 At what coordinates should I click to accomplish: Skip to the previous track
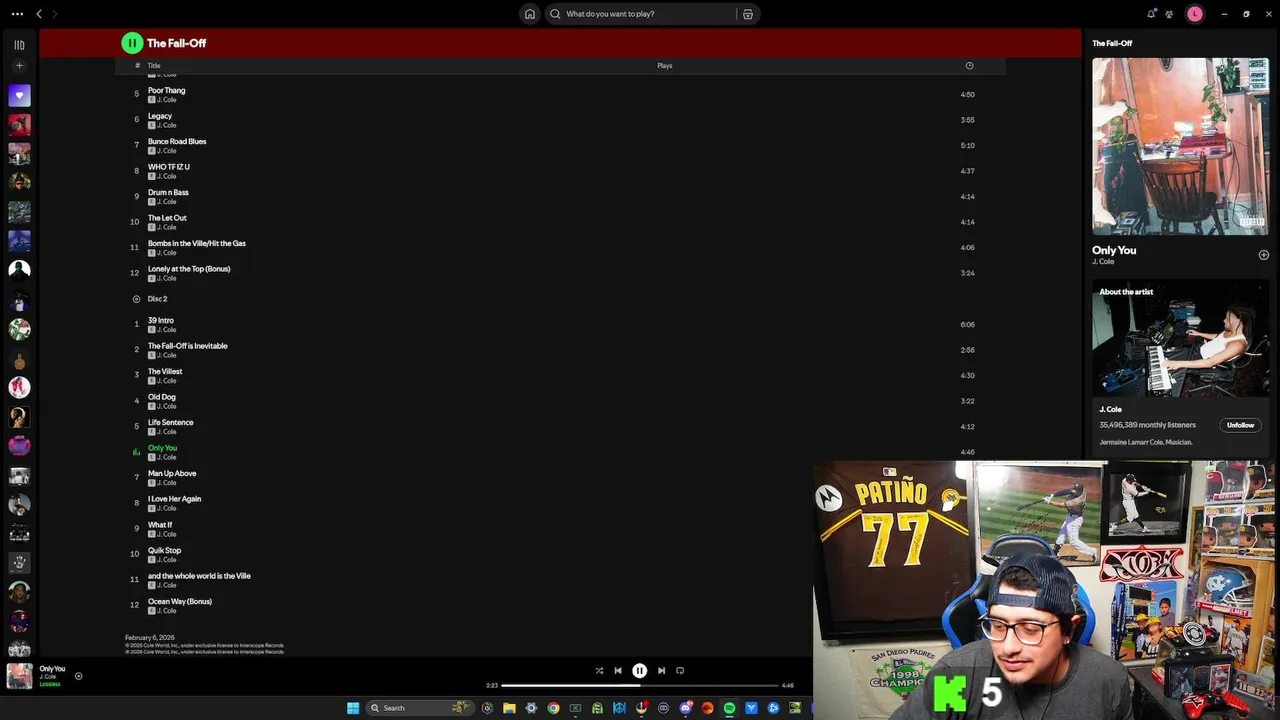point(618,671)
